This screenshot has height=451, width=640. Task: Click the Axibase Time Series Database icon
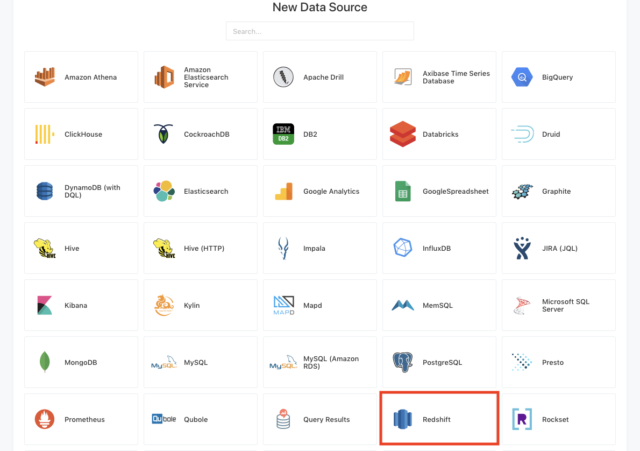point(403,77)
